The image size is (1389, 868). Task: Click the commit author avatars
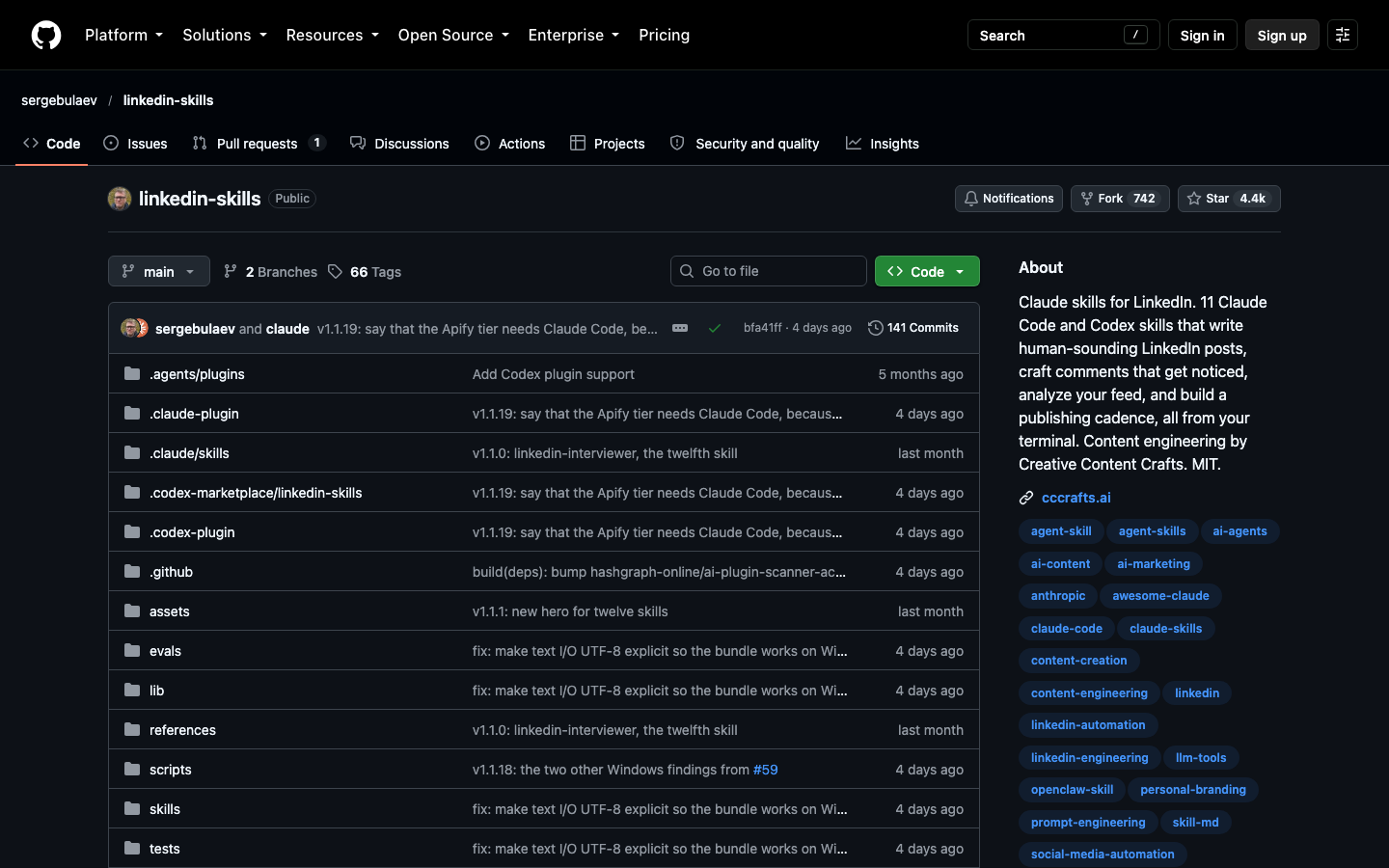[134, 328]
